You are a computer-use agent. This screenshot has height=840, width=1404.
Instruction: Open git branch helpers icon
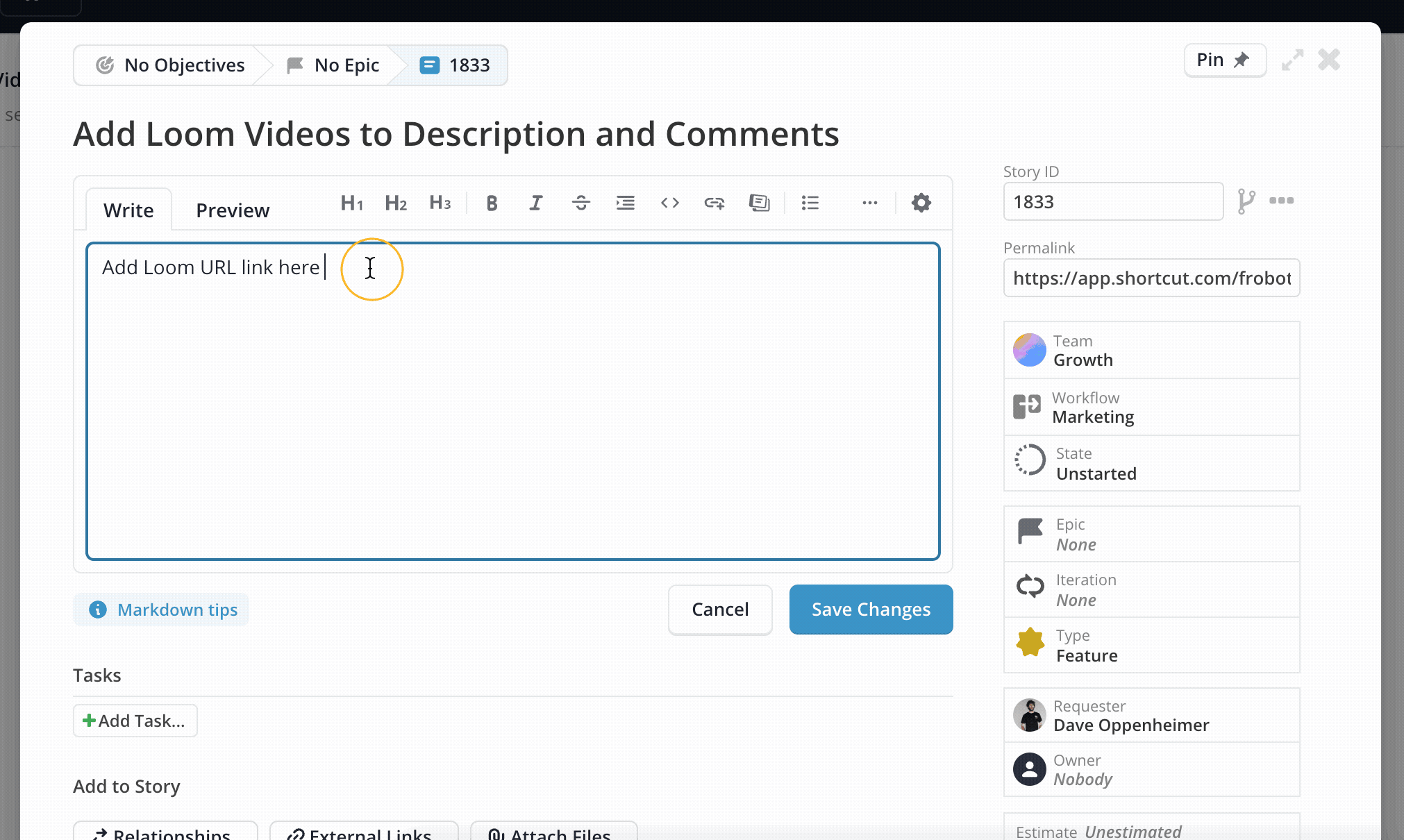pos(1246,201)
